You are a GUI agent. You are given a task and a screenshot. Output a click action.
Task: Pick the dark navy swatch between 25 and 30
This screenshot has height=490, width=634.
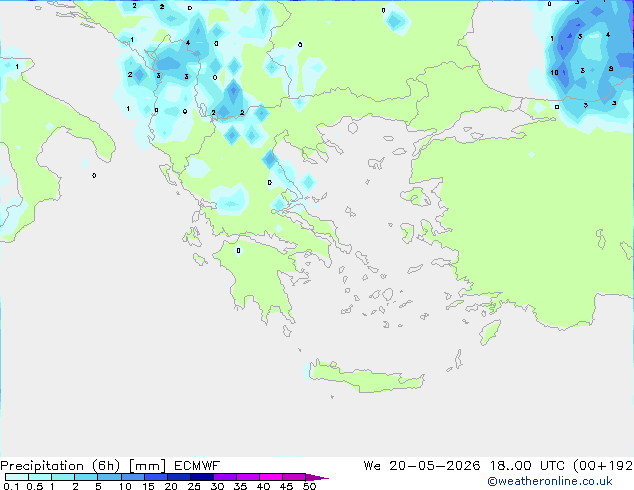pyautogui.click(x=202, y=477)
